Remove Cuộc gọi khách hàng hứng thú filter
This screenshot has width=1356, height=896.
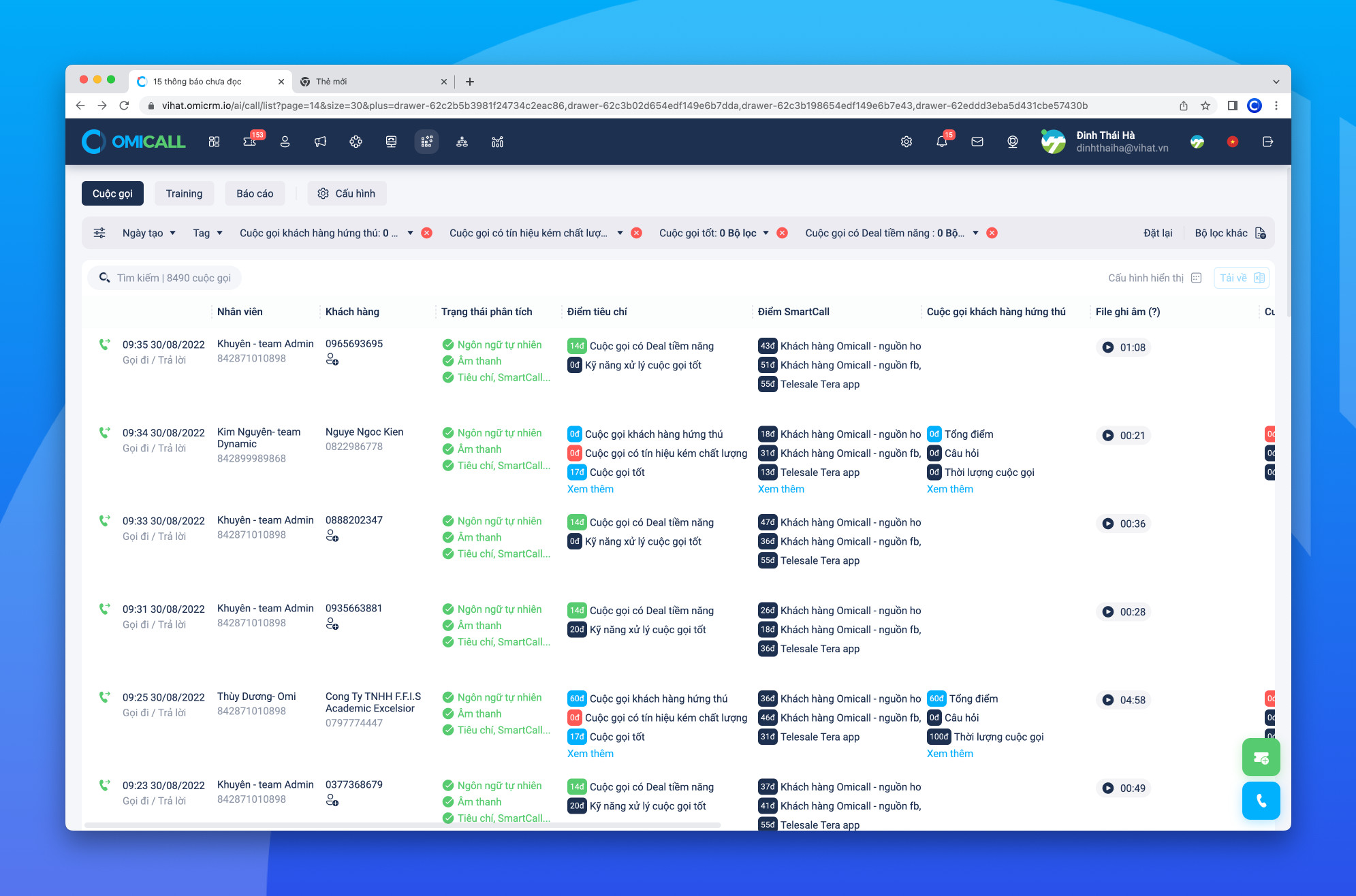point(427,233)
